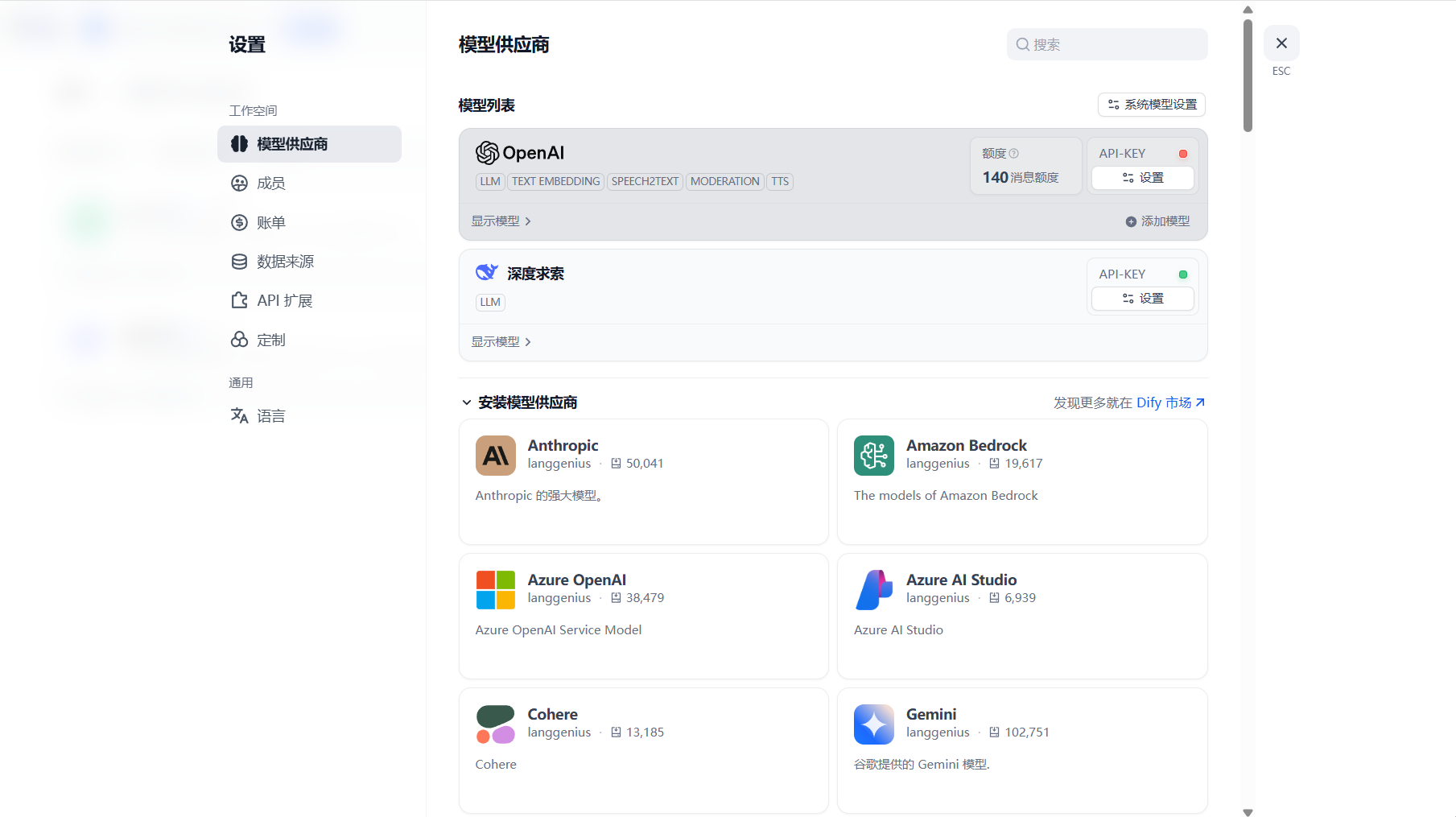Click the 深度求索 DeepSeek logo
The height and width of the screenshot is (817, 1456).
point(486,273)
